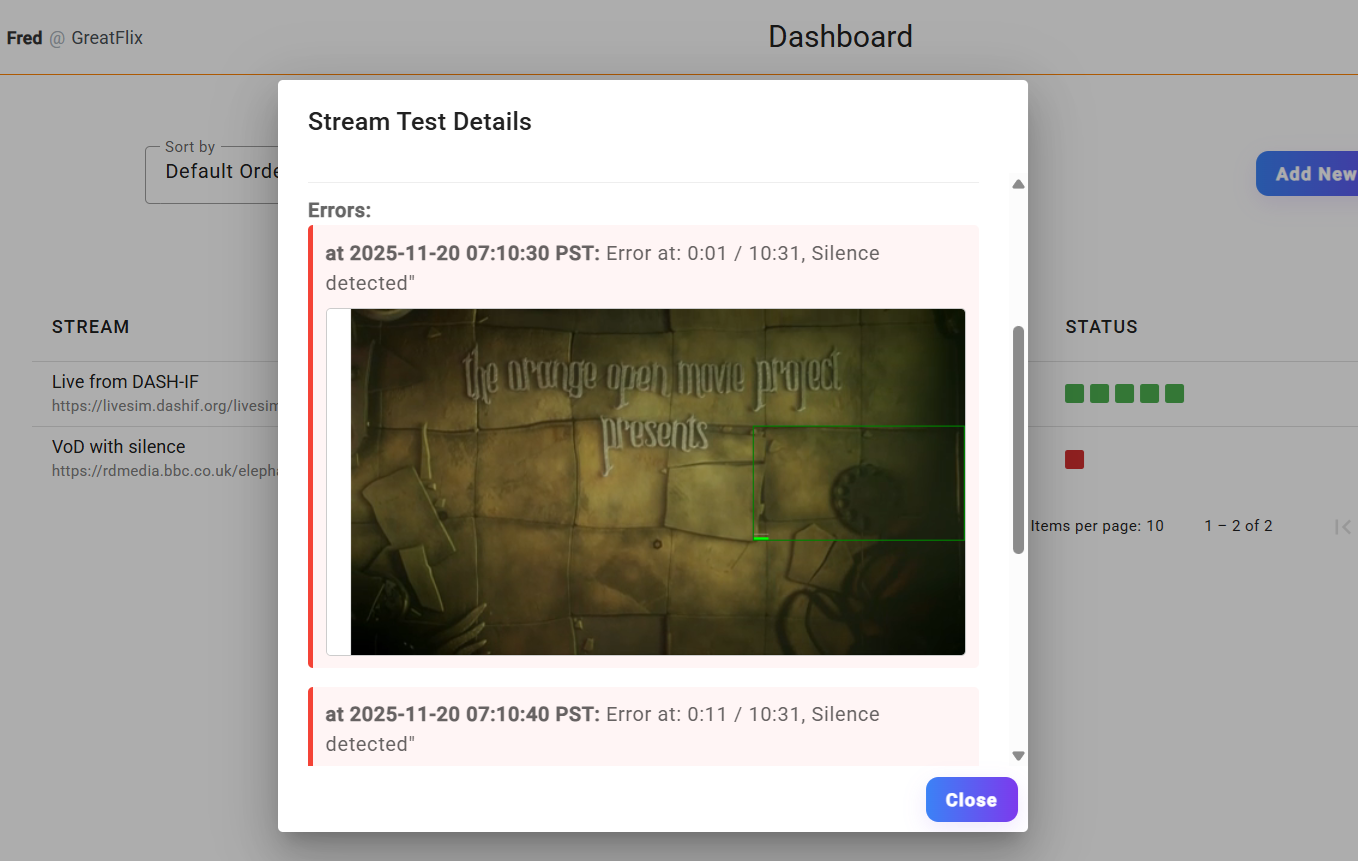
Task: Click the first green status square on DASH-IF row
Action: coord(1073,393)
